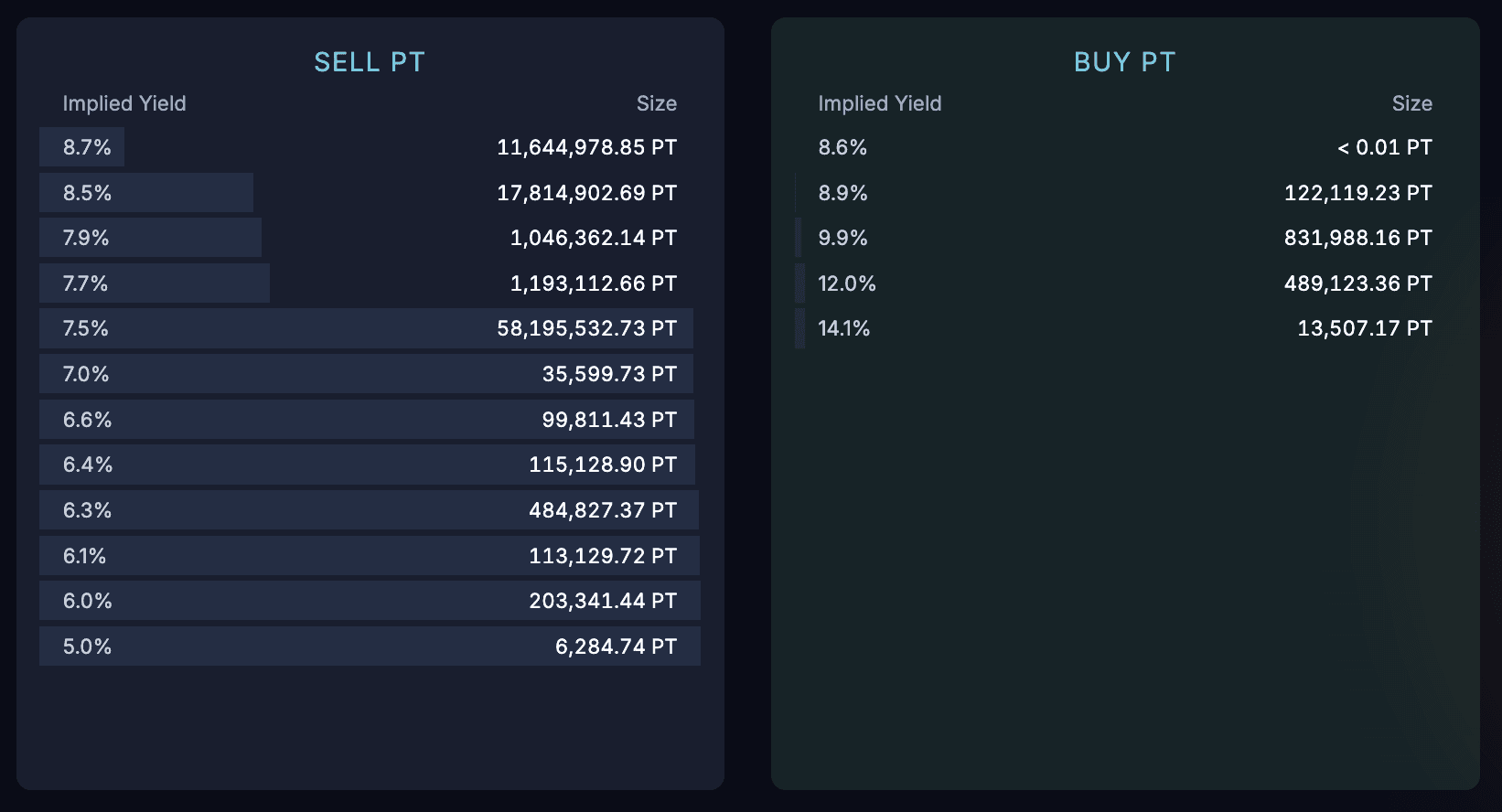Click the 14.1% buy order row
1502x812 pixels.
pos(1124,328)
